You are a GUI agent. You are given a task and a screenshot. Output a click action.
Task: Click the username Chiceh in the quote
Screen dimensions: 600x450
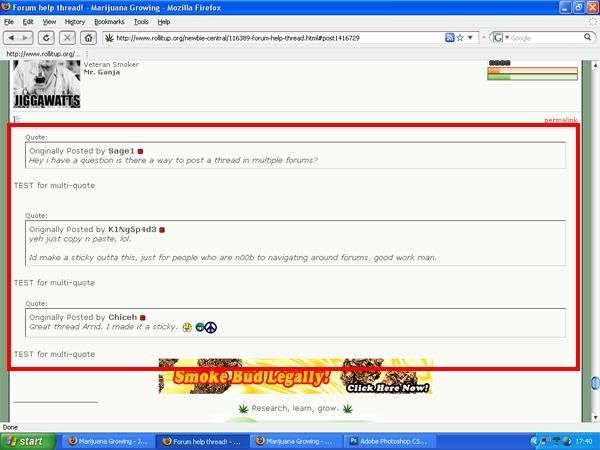[x=122, y=317]
